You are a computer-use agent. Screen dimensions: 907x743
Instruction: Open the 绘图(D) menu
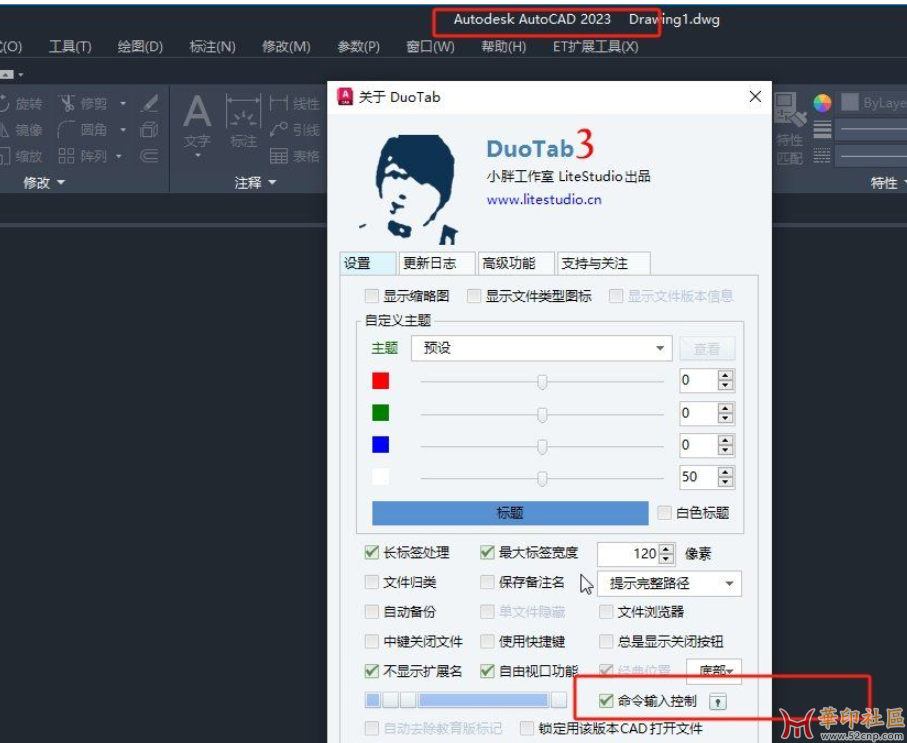click(140, 46)
